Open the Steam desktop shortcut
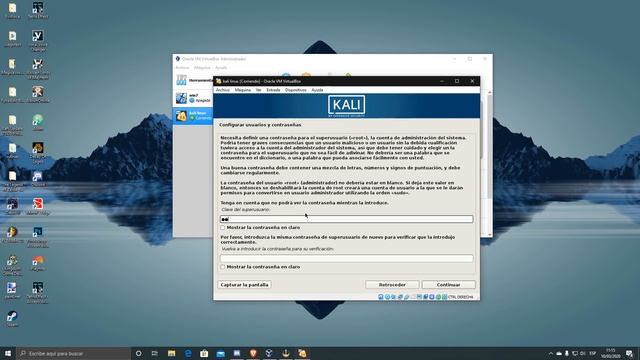The image size is (640, 360). click(x=12, y=318)
